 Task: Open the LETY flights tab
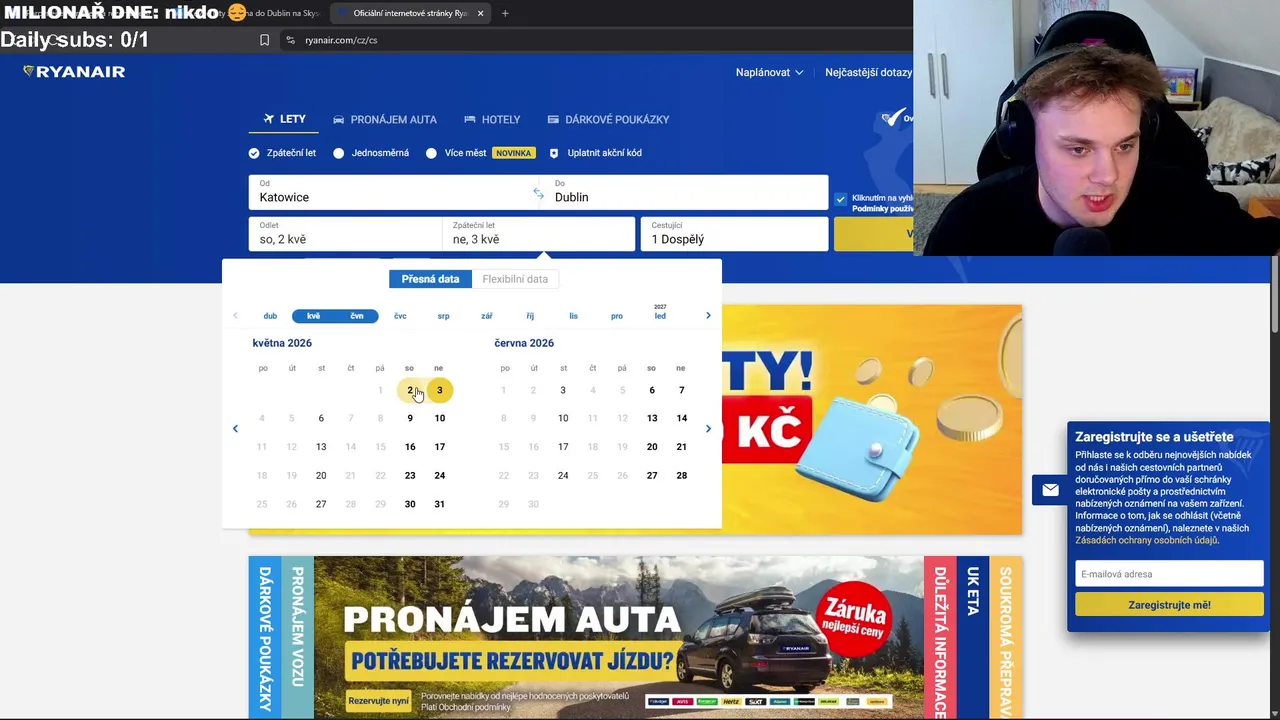pyautogui.click(x=284, y=119)
